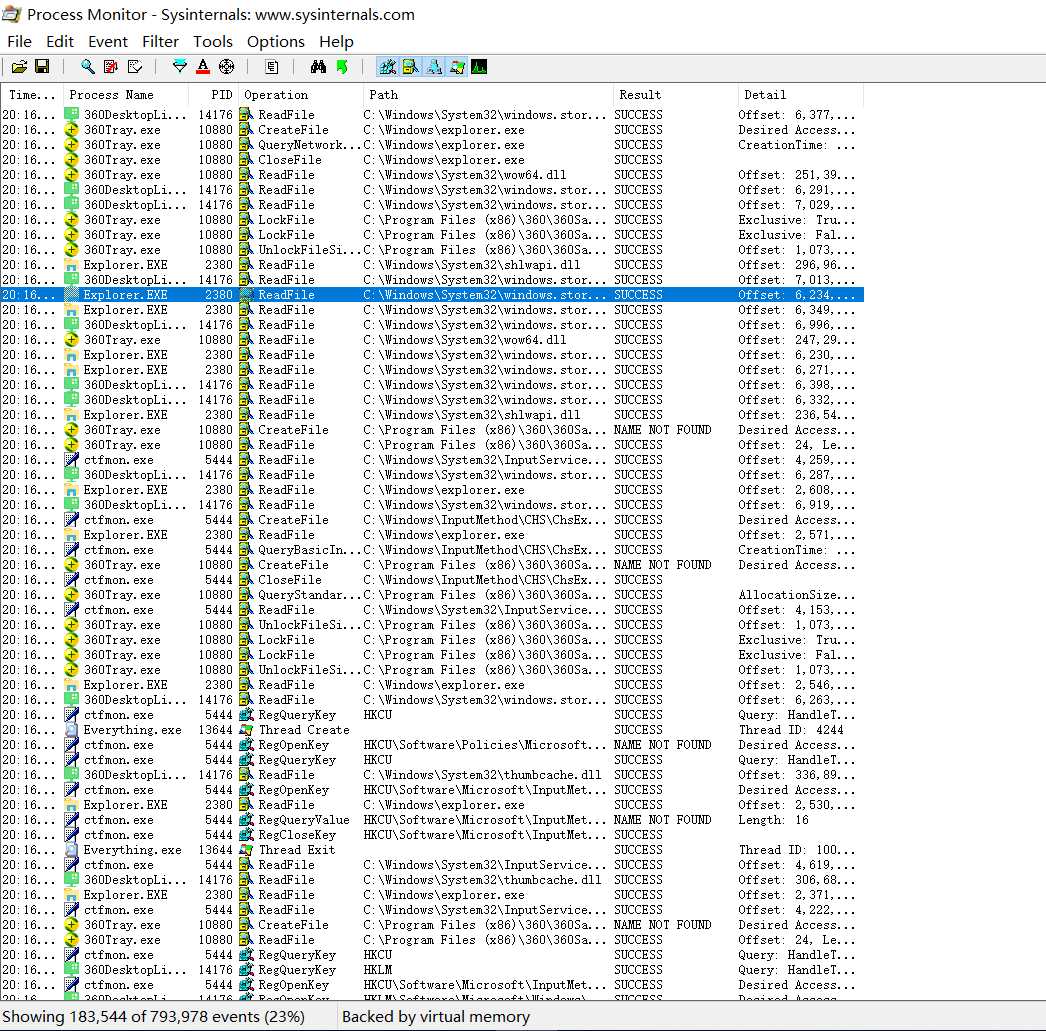The image size is (1046, 1031).
Task: Click the Detail column header
Action: tap(801, 95)
